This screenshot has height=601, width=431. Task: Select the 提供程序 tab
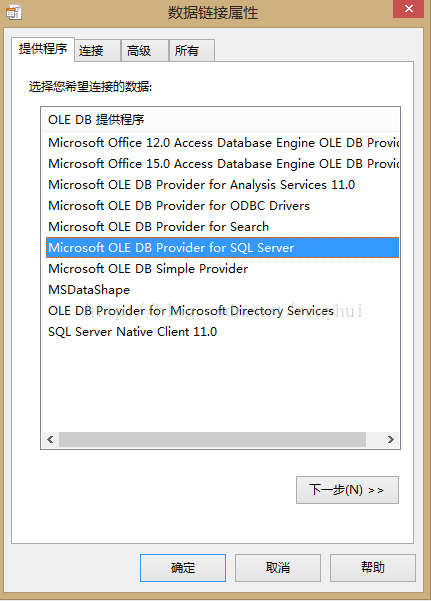click(x=43, y=49)
